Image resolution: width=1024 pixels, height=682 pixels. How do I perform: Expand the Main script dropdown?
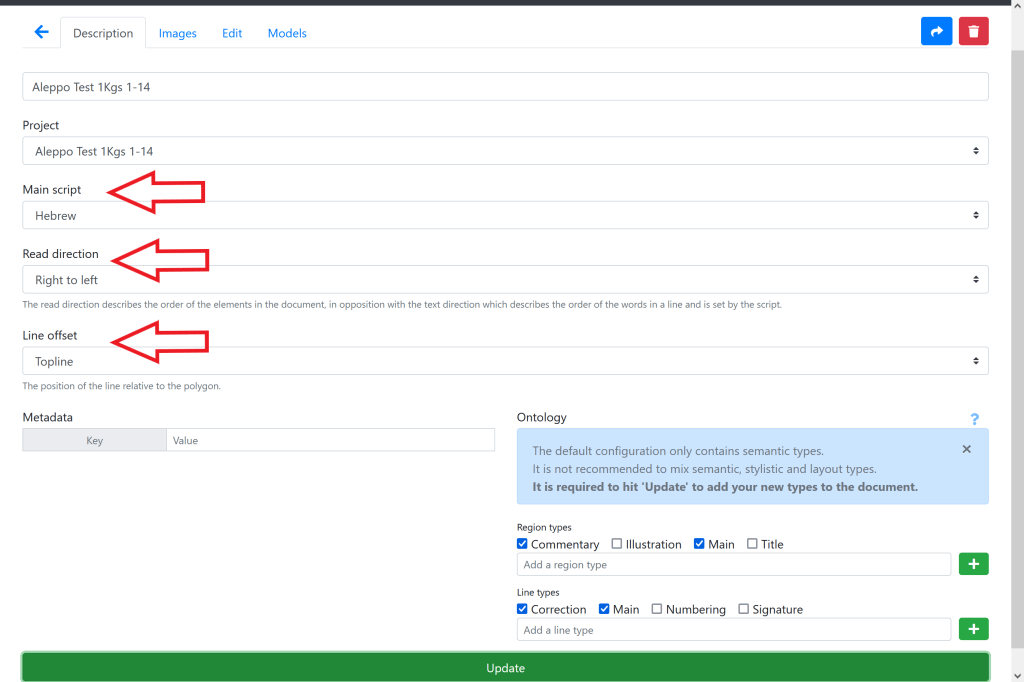click(505, 215)
